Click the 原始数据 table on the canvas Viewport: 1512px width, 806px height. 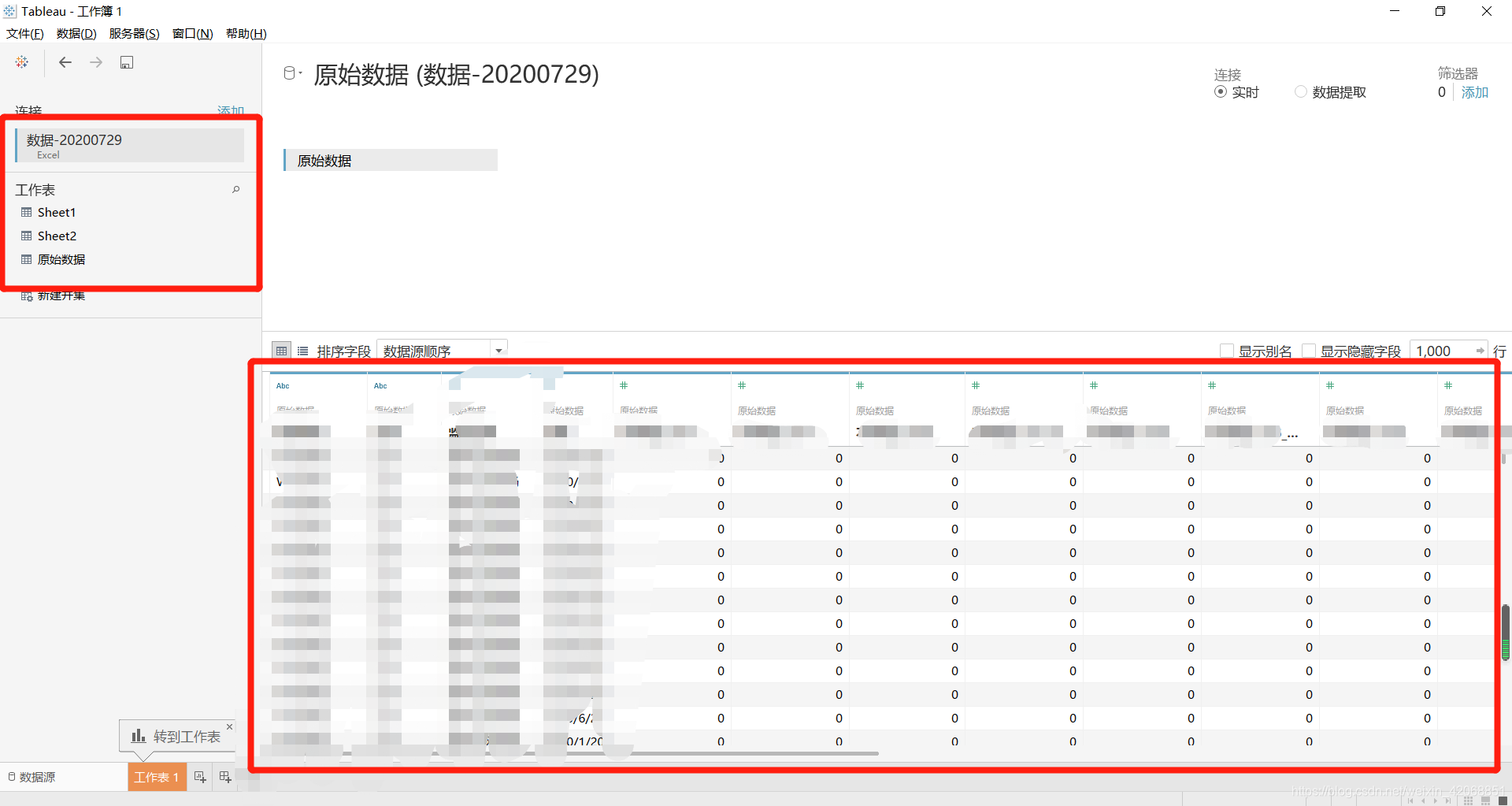[x=391, y=160]
